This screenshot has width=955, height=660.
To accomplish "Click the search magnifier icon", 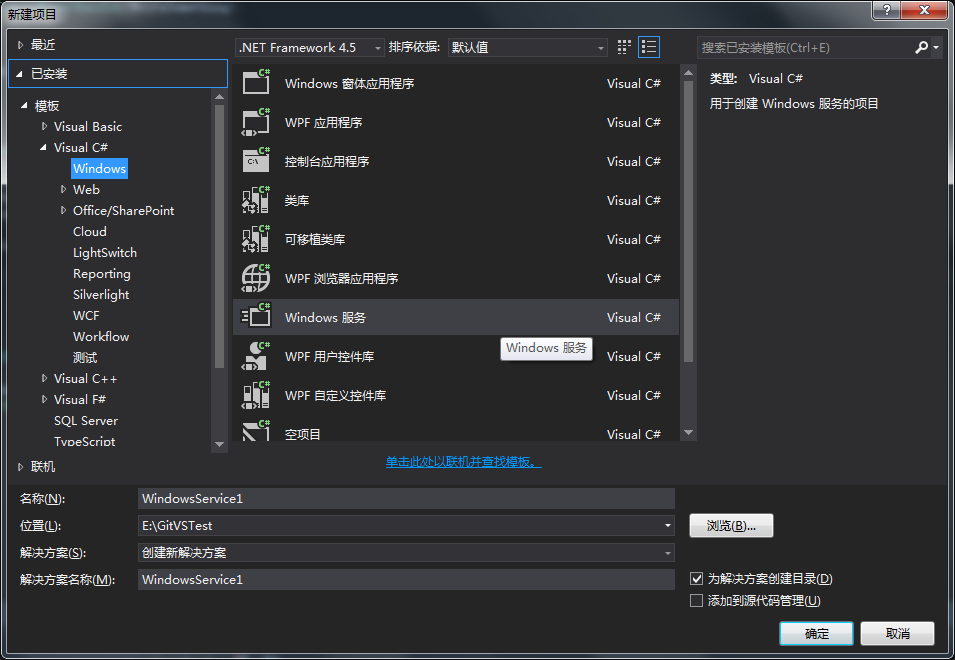I will click(922, 47).
